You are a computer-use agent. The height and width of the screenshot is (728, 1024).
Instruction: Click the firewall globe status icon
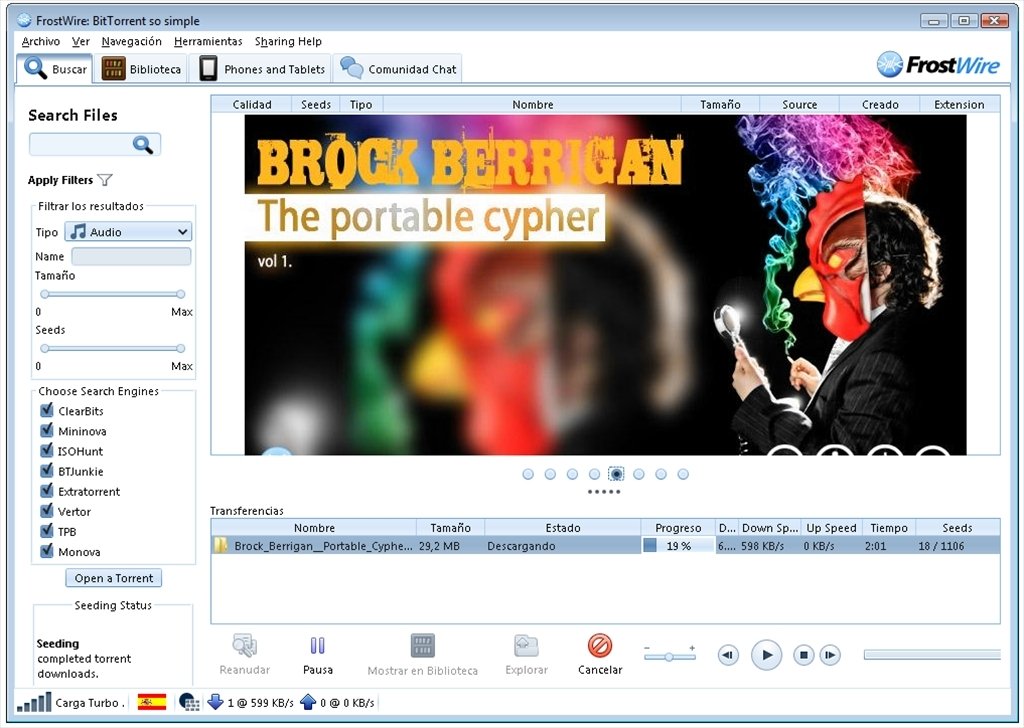(189, 703)
